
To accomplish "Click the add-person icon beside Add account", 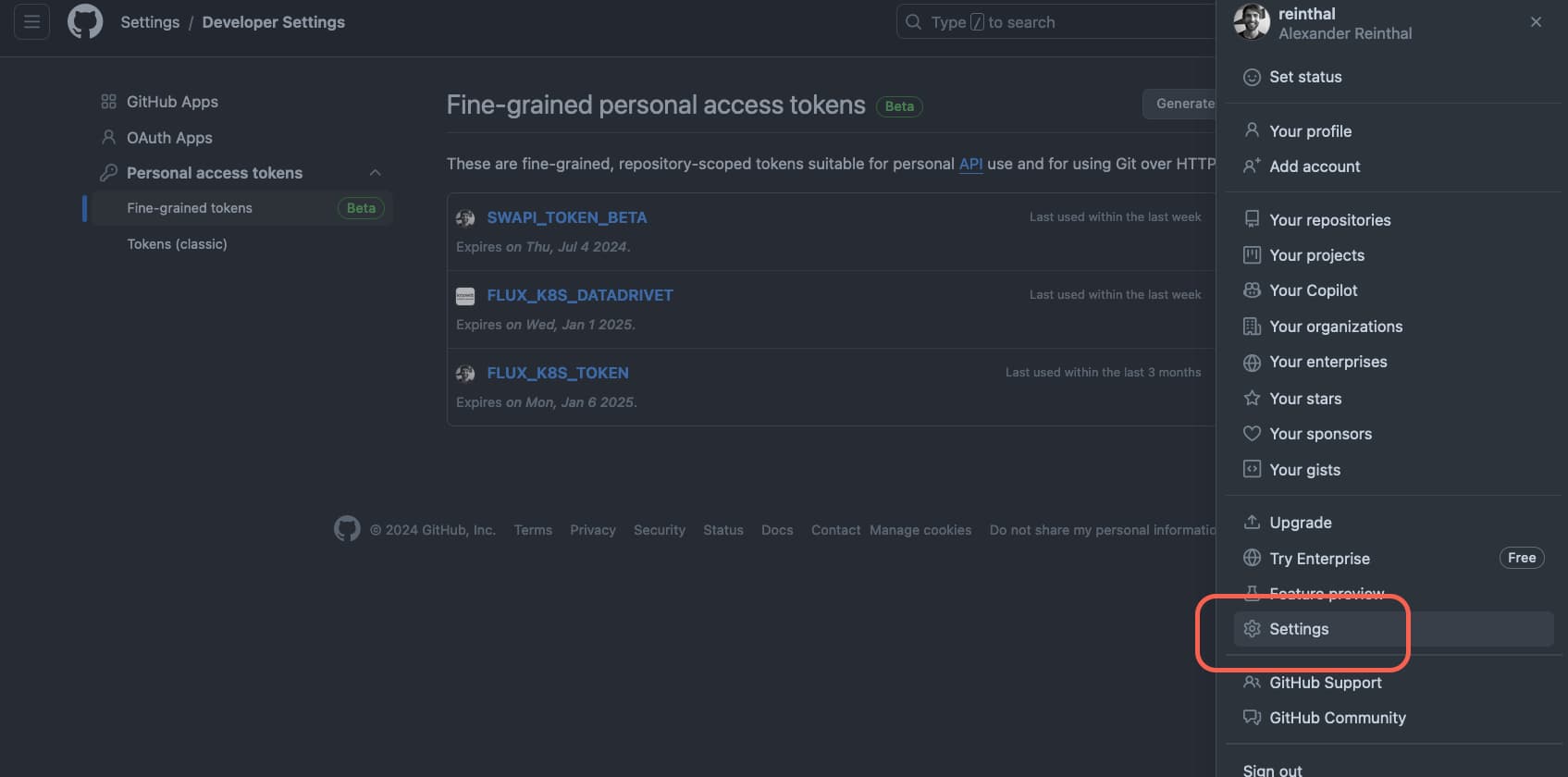I will point(1252,166).
